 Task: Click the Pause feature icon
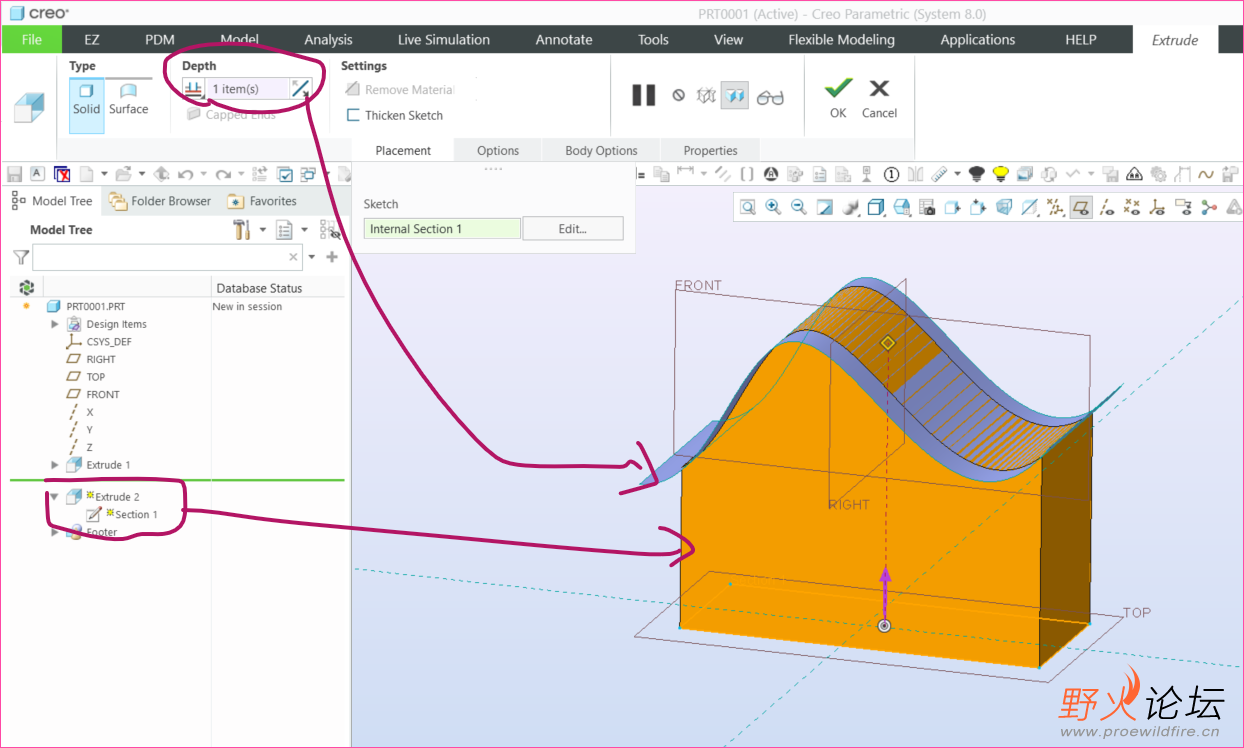(x=643, y=95)
